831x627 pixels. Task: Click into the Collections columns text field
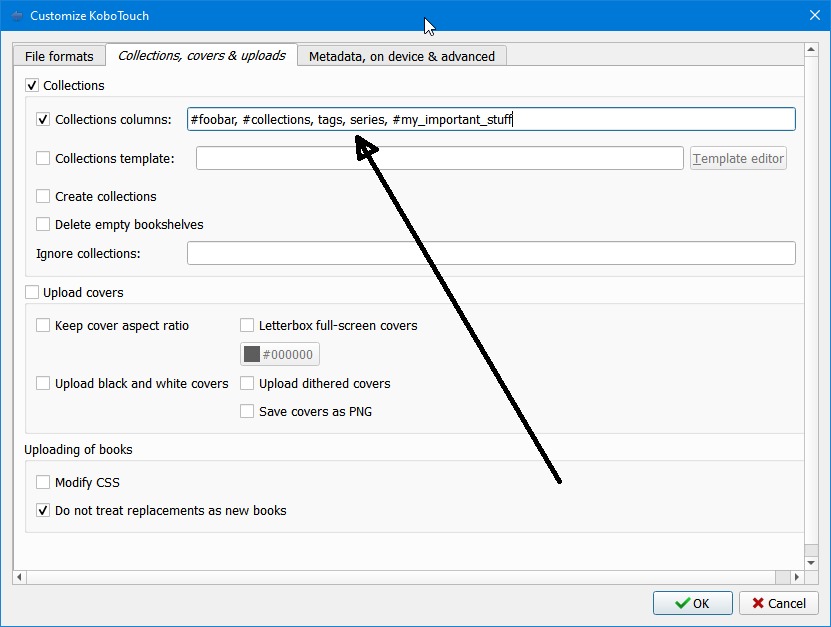point(491,119)
